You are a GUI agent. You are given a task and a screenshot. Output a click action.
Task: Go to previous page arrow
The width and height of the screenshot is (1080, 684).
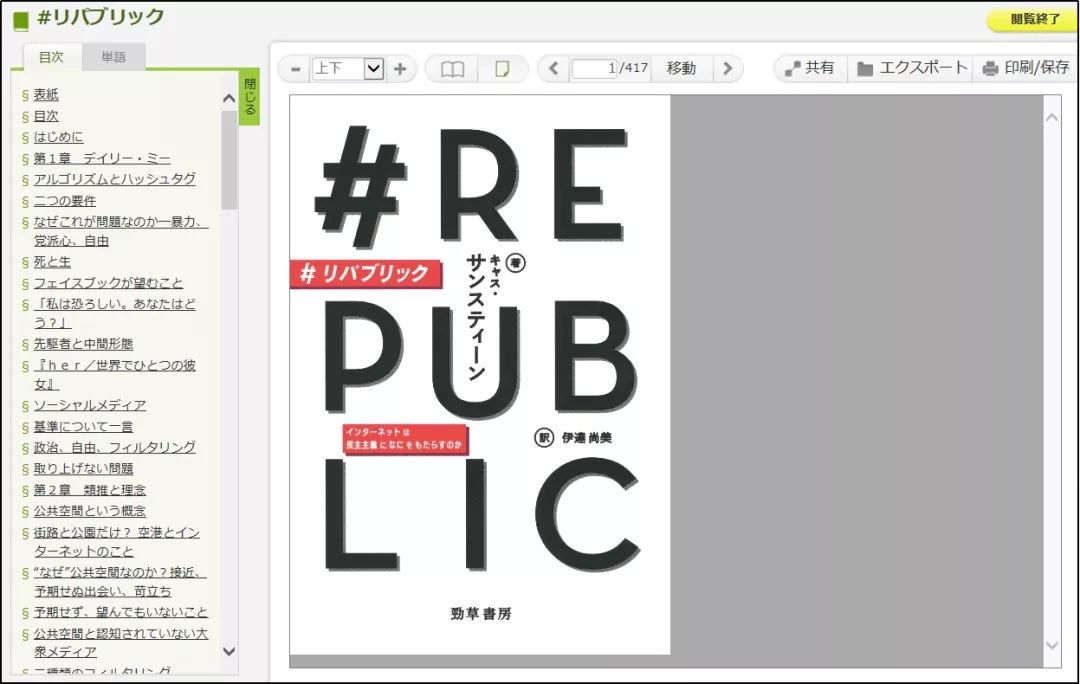(x=553, y=69)
